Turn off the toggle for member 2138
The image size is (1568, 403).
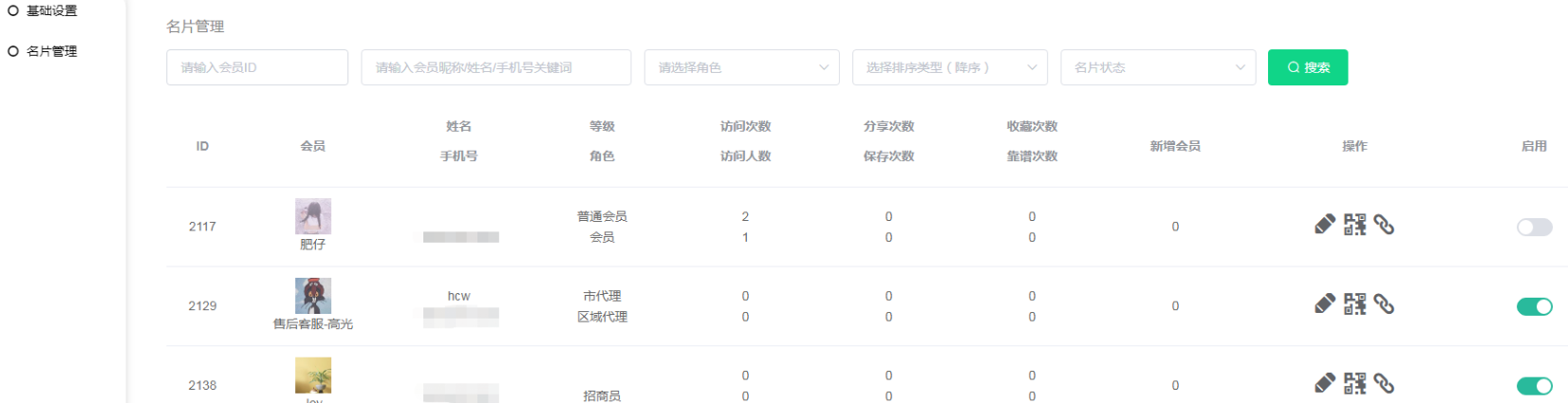(x=1534, y=386)
